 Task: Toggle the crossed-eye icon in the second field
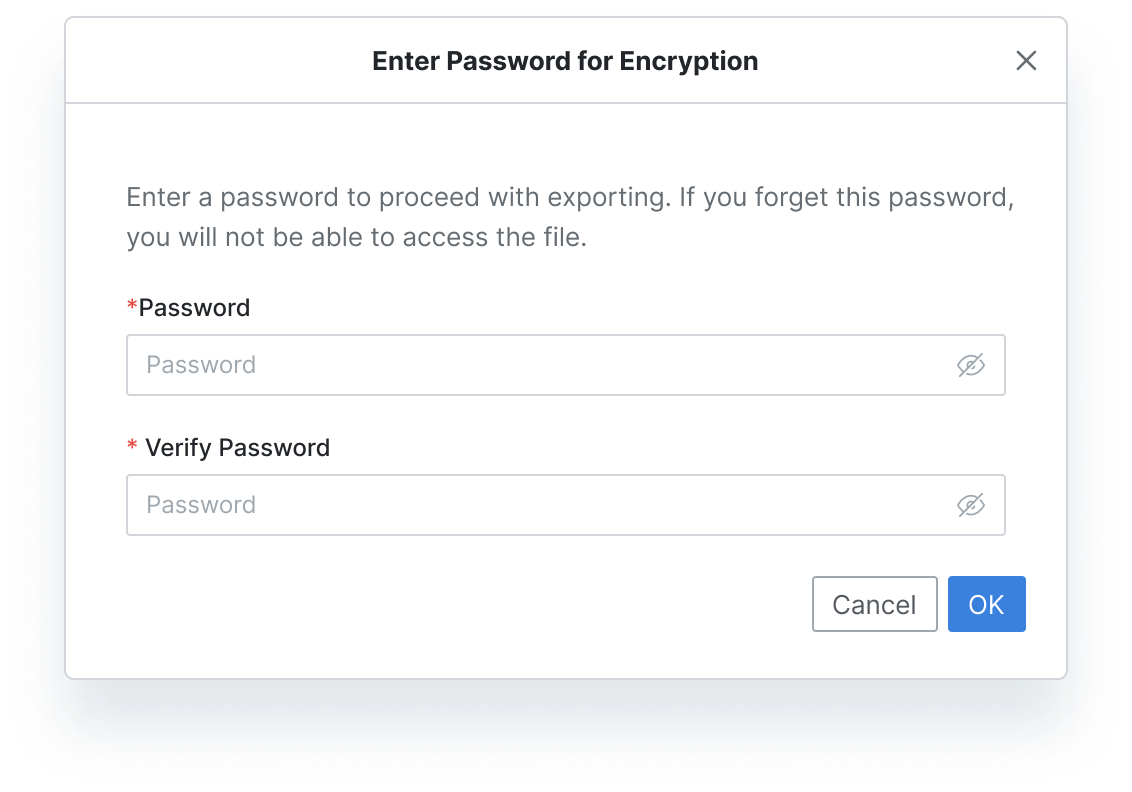click(x=970, y=506)
